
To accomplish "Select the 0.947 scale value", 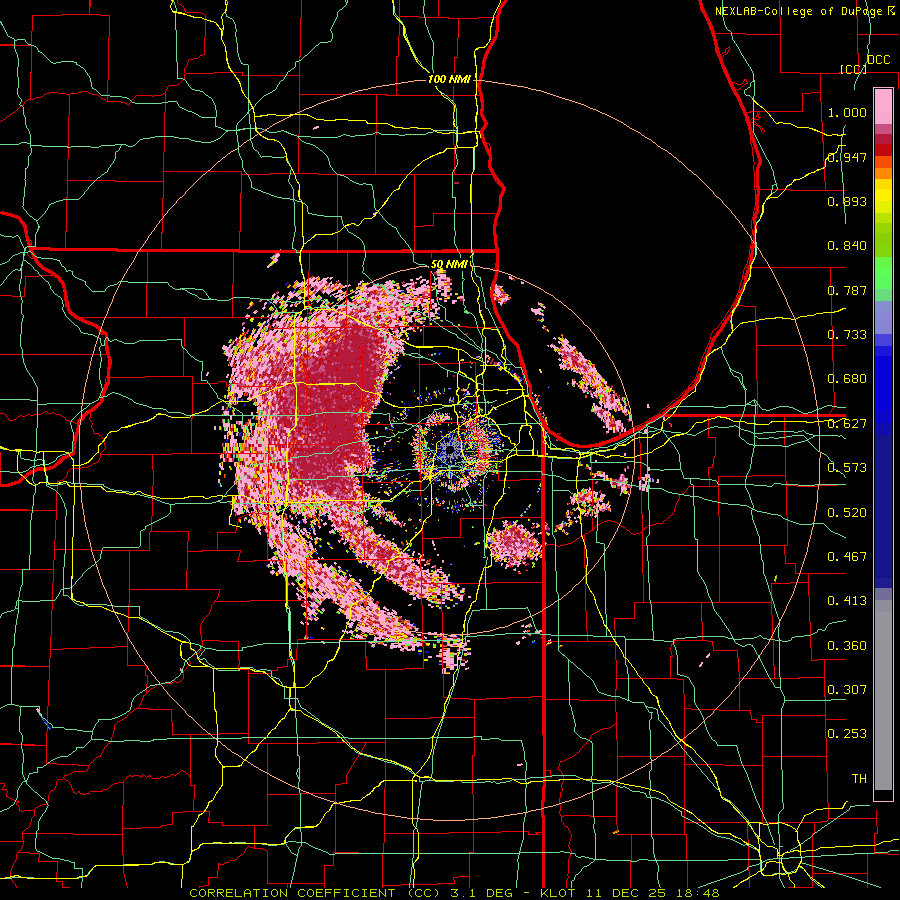I will point(847,157).
